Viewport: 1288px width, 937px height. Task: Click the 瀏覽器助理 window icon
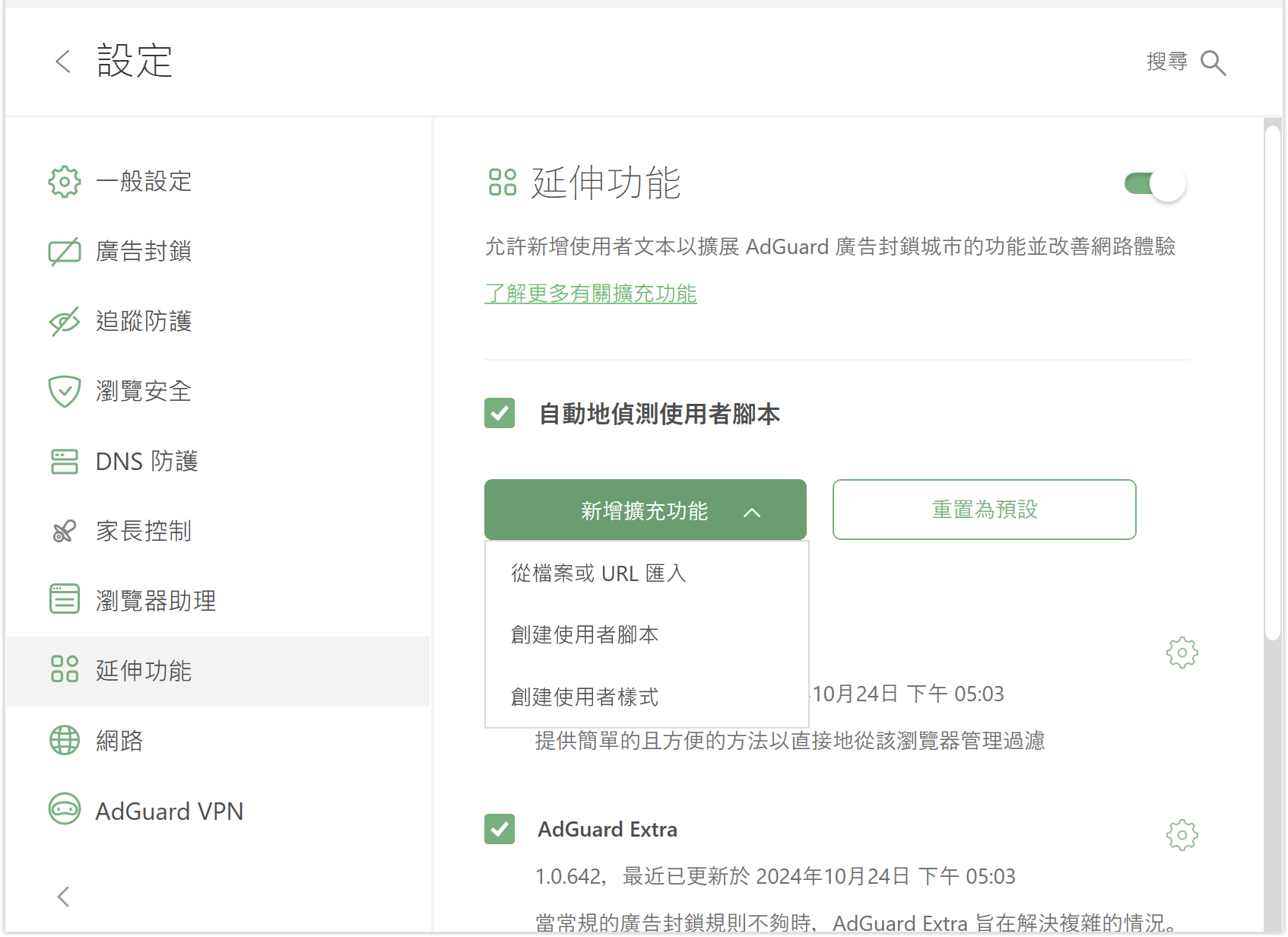(65, 599)
